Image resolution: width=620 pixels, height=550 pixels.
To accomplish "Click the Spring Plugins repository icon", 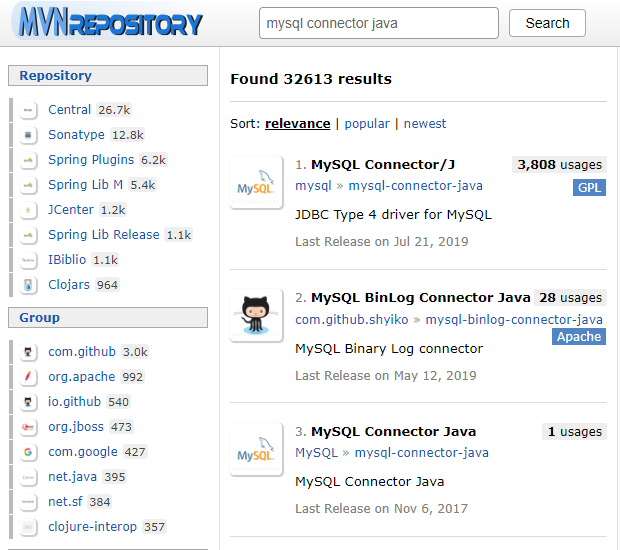I will 28,160.
